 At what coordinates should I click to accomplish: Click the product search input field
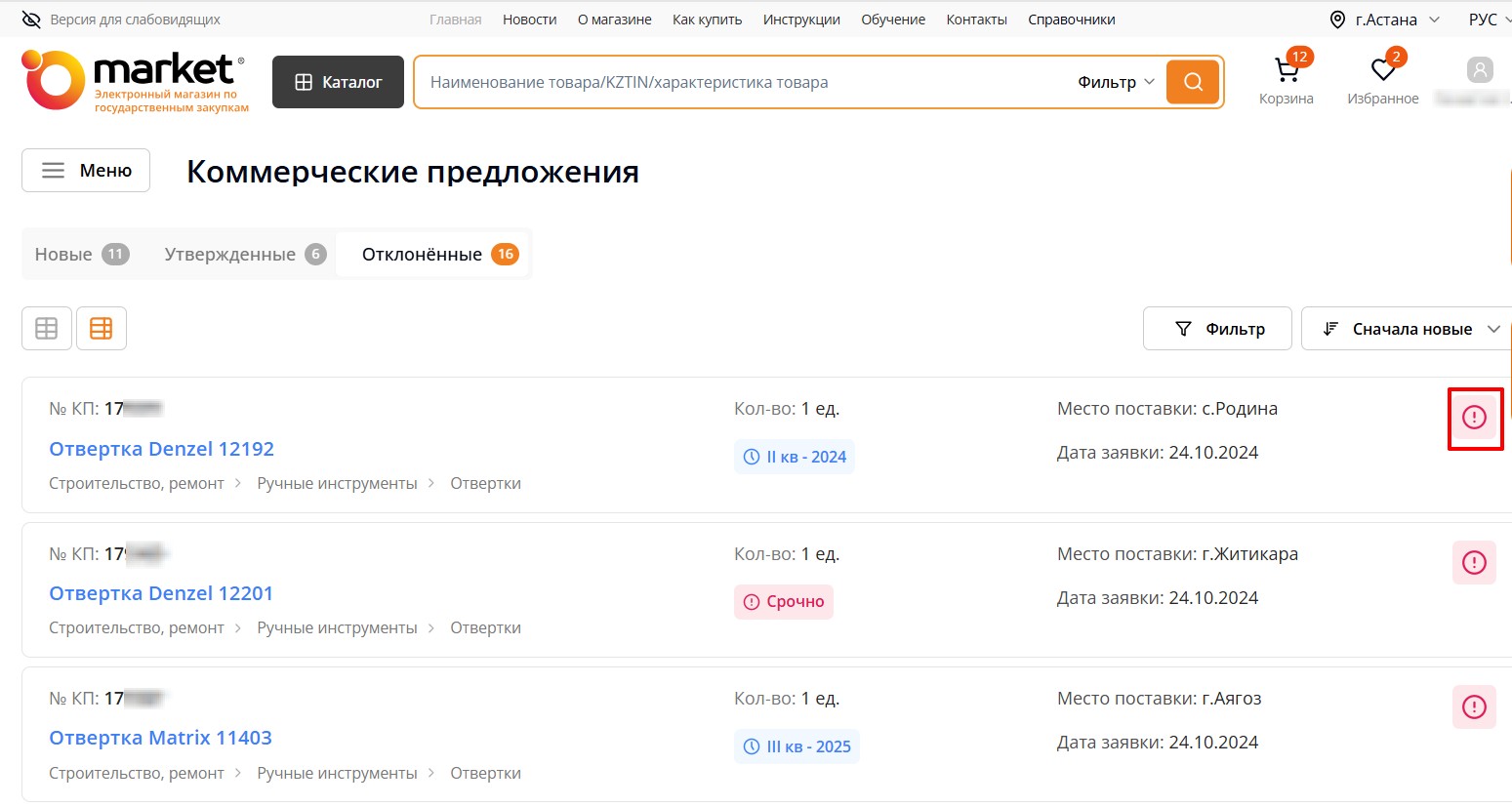coord(742,82)
